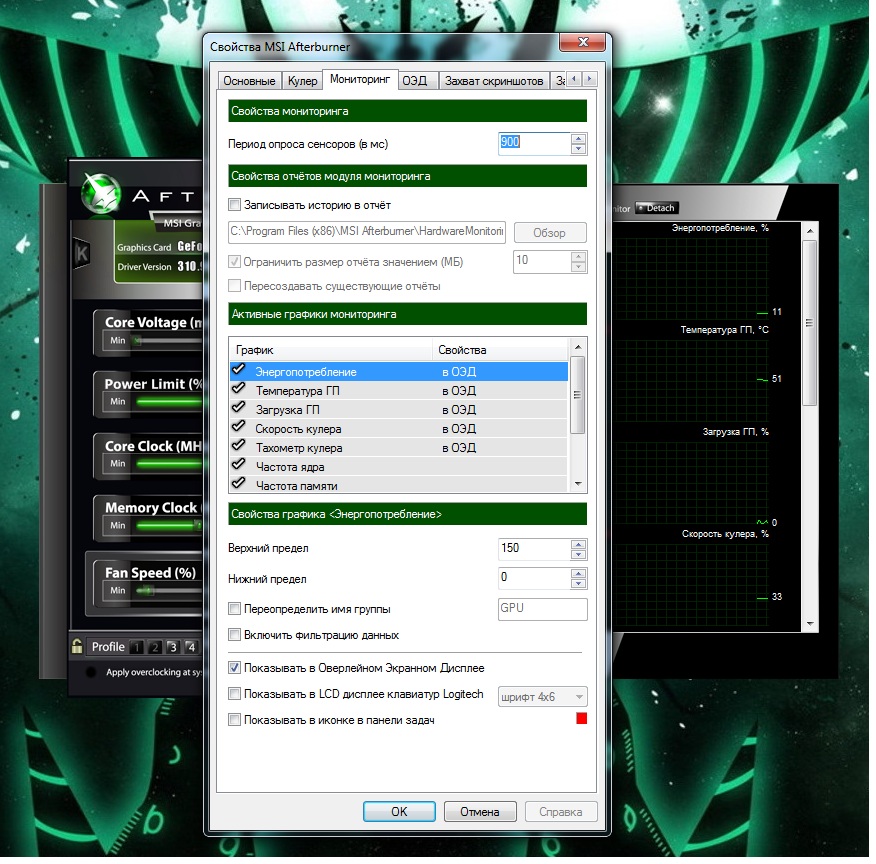
Task: Enable Записывать историю в отчёт checkbox
Action: [x=235, y=205]
